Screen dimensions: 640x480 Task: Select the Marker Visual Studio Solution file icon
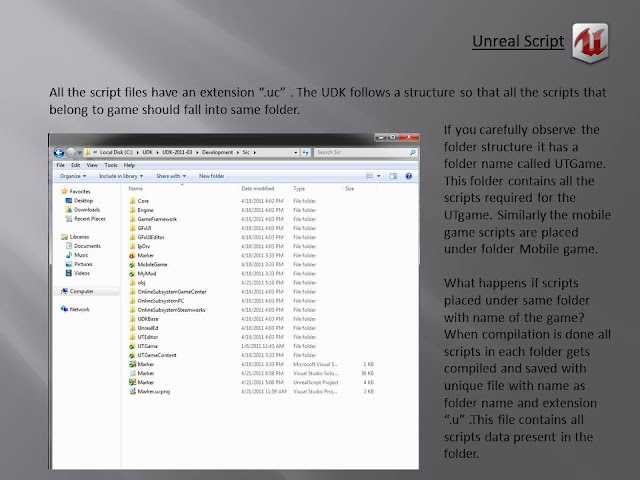132,373
